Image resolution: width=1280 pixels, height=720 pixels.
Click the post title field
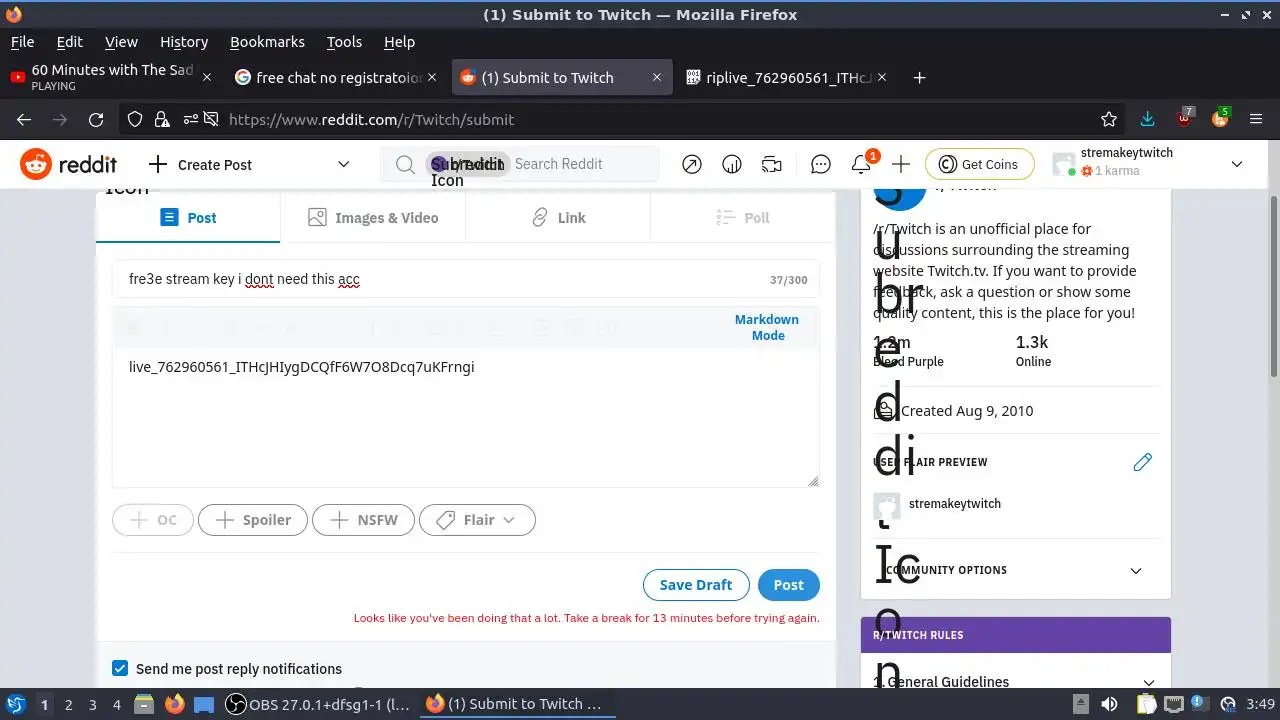click(466, 279)
